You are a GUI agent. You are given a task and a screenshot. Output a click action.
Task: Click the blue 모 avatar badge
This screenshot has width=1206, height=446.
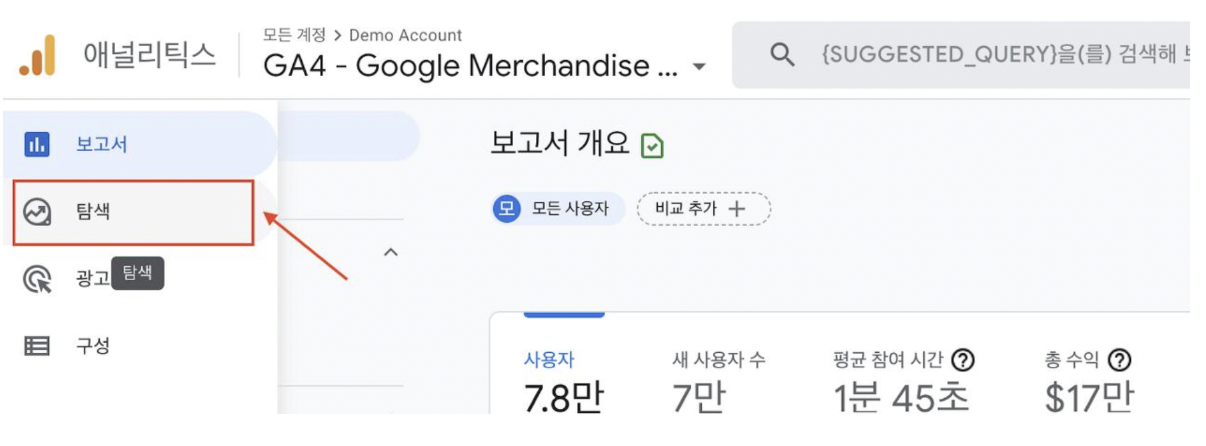click(507, 209)
